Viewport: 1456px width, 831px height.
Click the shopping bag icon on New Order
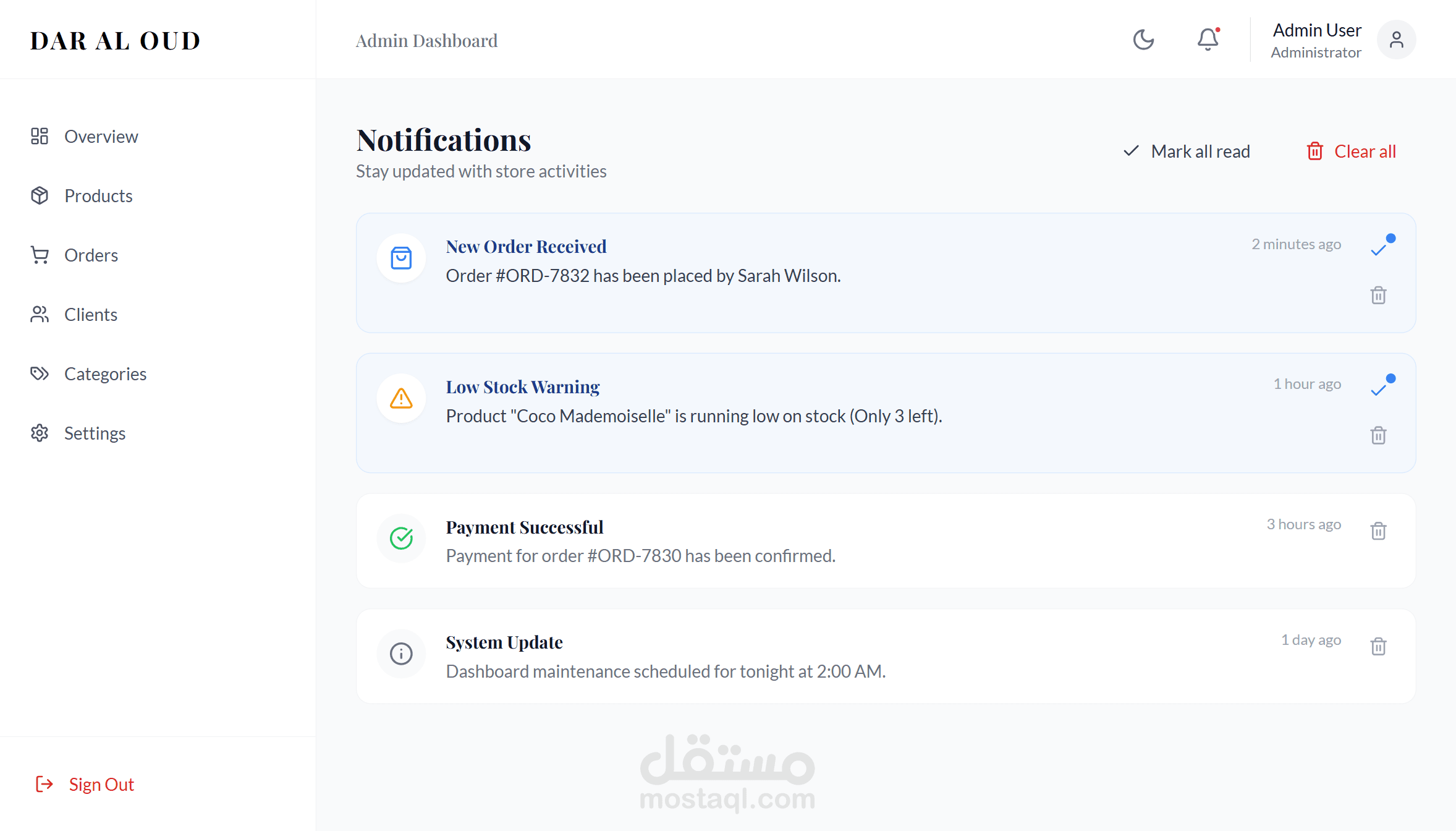tap(401, 258)
